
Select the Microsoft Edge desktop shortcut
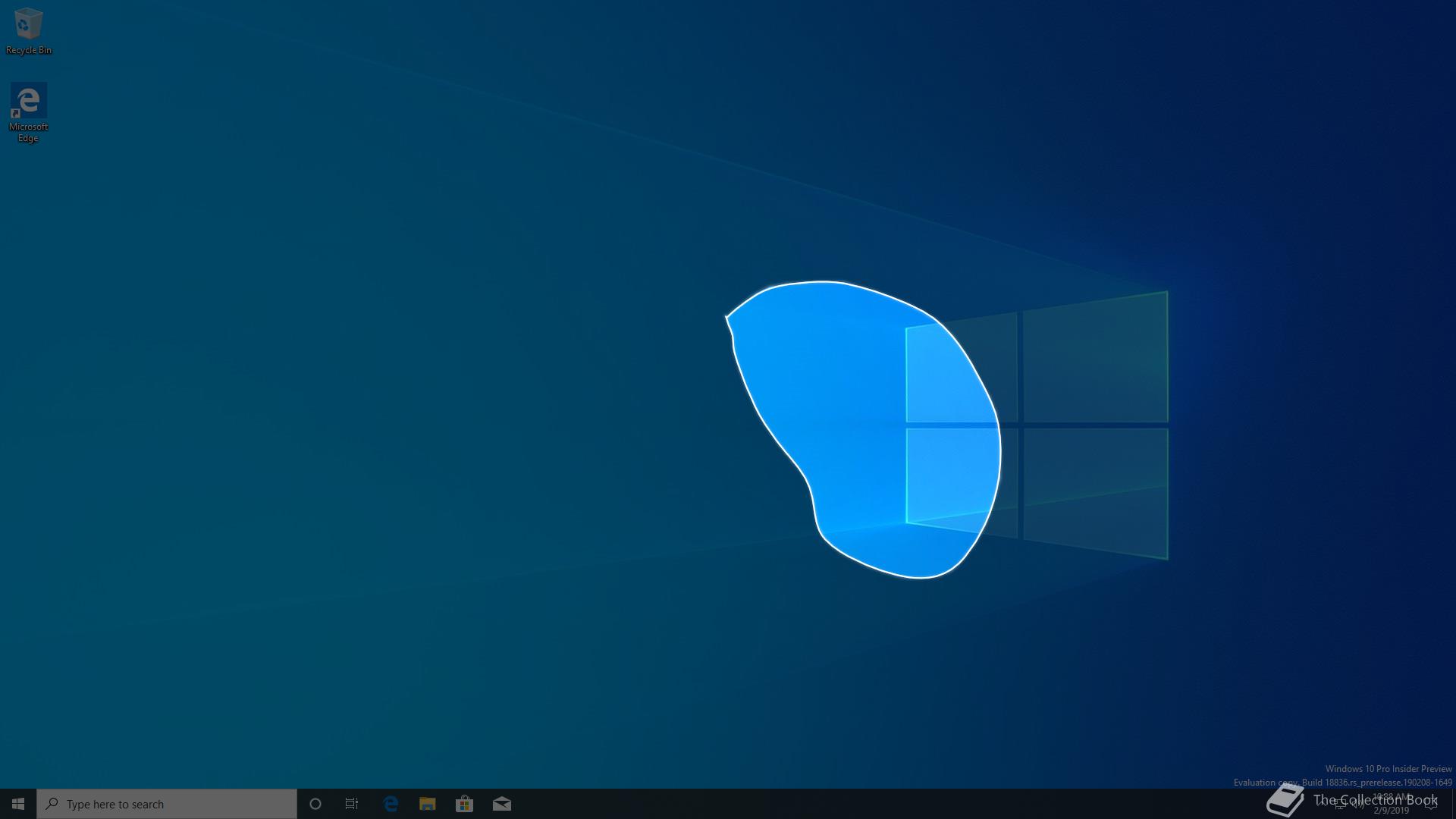click(x=28, y=112)
